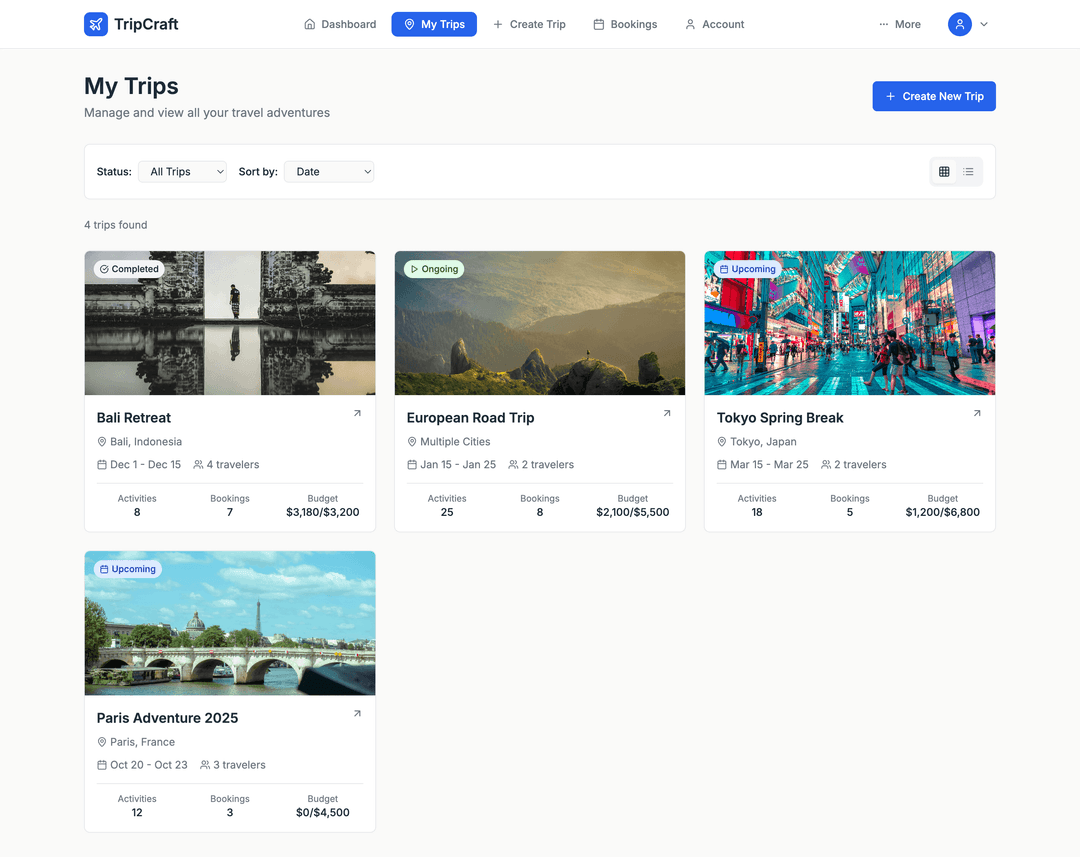Open the Status filter dropdown

click(x=182, y=171)
